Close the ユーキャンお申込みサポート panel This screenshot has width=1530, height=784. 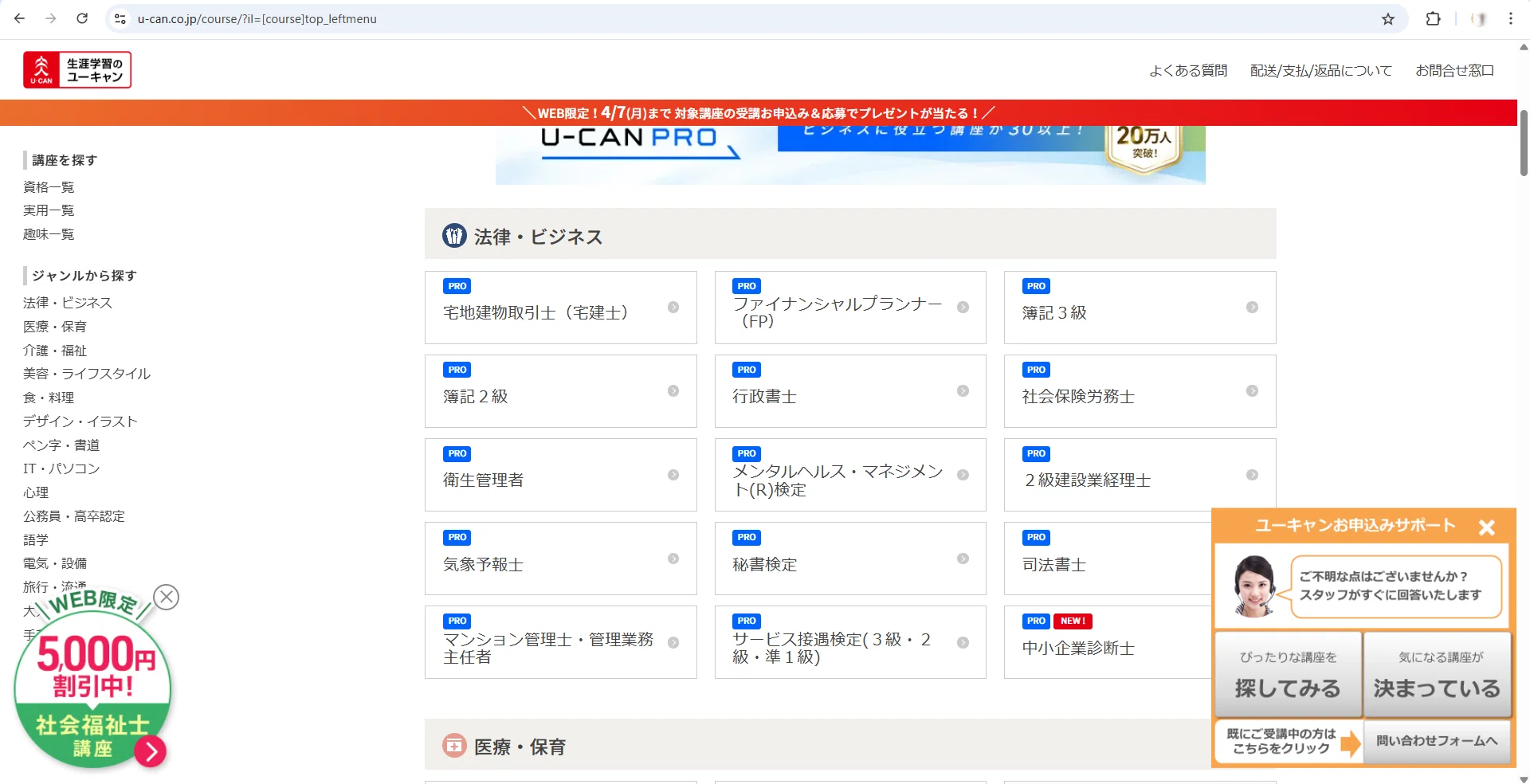point(1486,527)
